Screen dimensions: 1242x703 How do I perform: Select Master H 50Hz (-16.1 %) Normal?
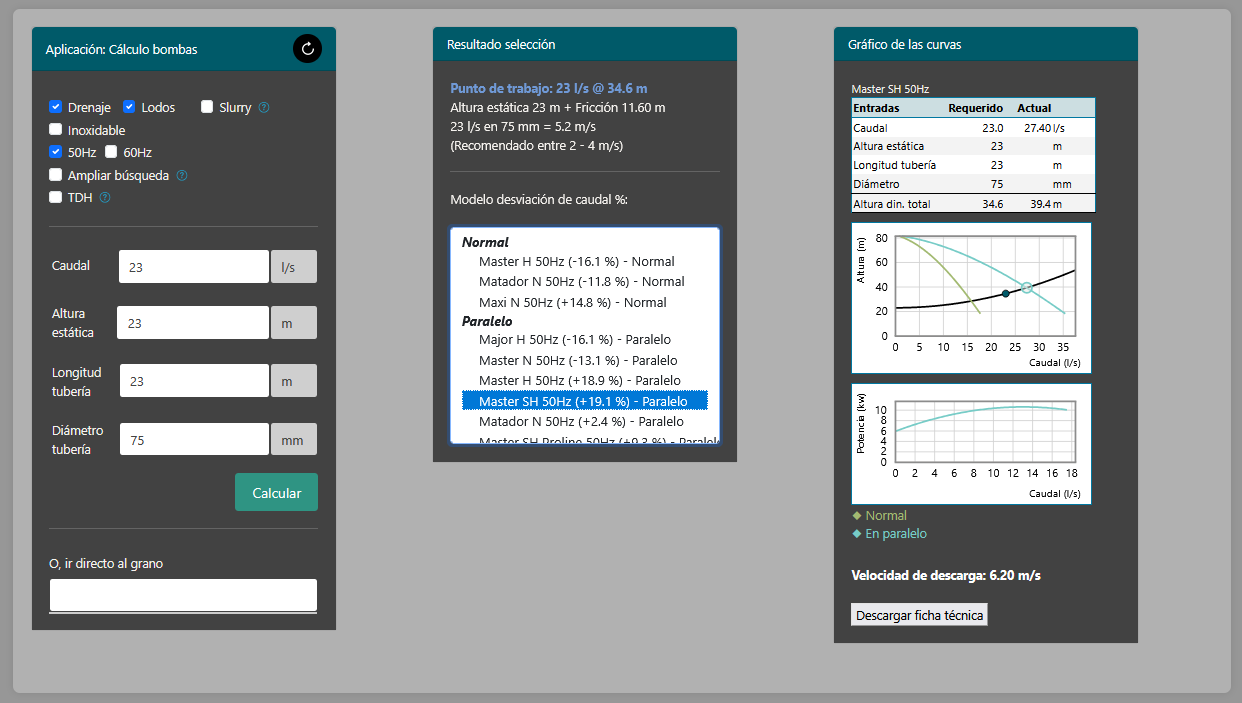tap(576, 262)
